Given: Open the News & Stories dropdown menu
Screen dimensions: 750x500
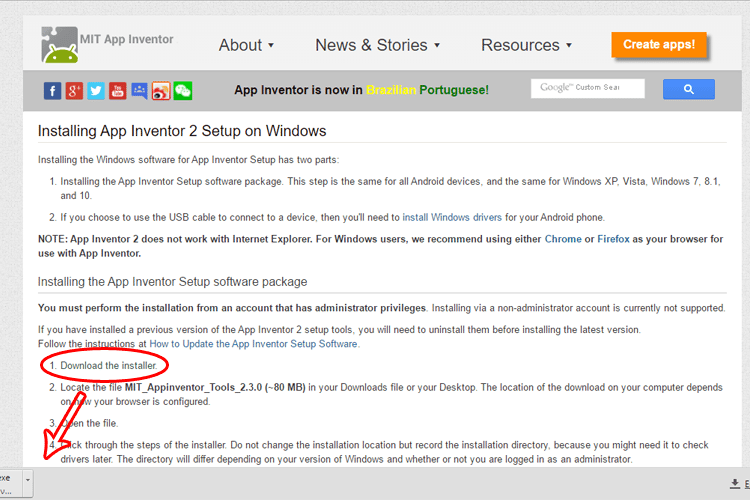Looking at the screenshot, I should tap(377, 45).
